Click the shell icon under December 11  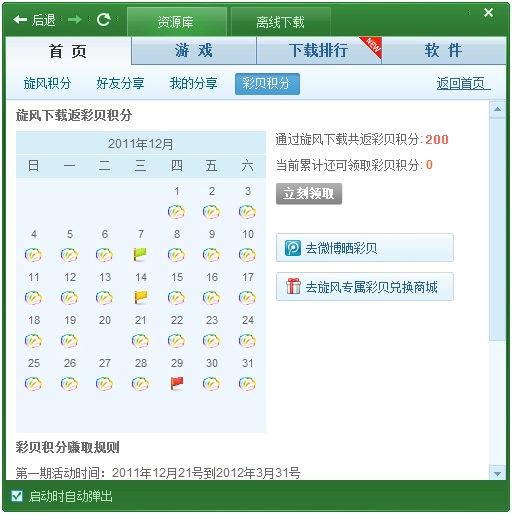[x=33, y=298]
